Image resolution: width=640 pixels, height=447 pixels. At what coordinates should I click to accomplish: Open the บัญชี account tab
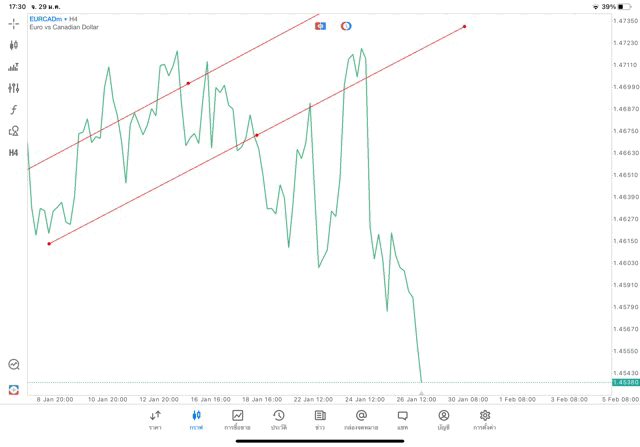443,419
